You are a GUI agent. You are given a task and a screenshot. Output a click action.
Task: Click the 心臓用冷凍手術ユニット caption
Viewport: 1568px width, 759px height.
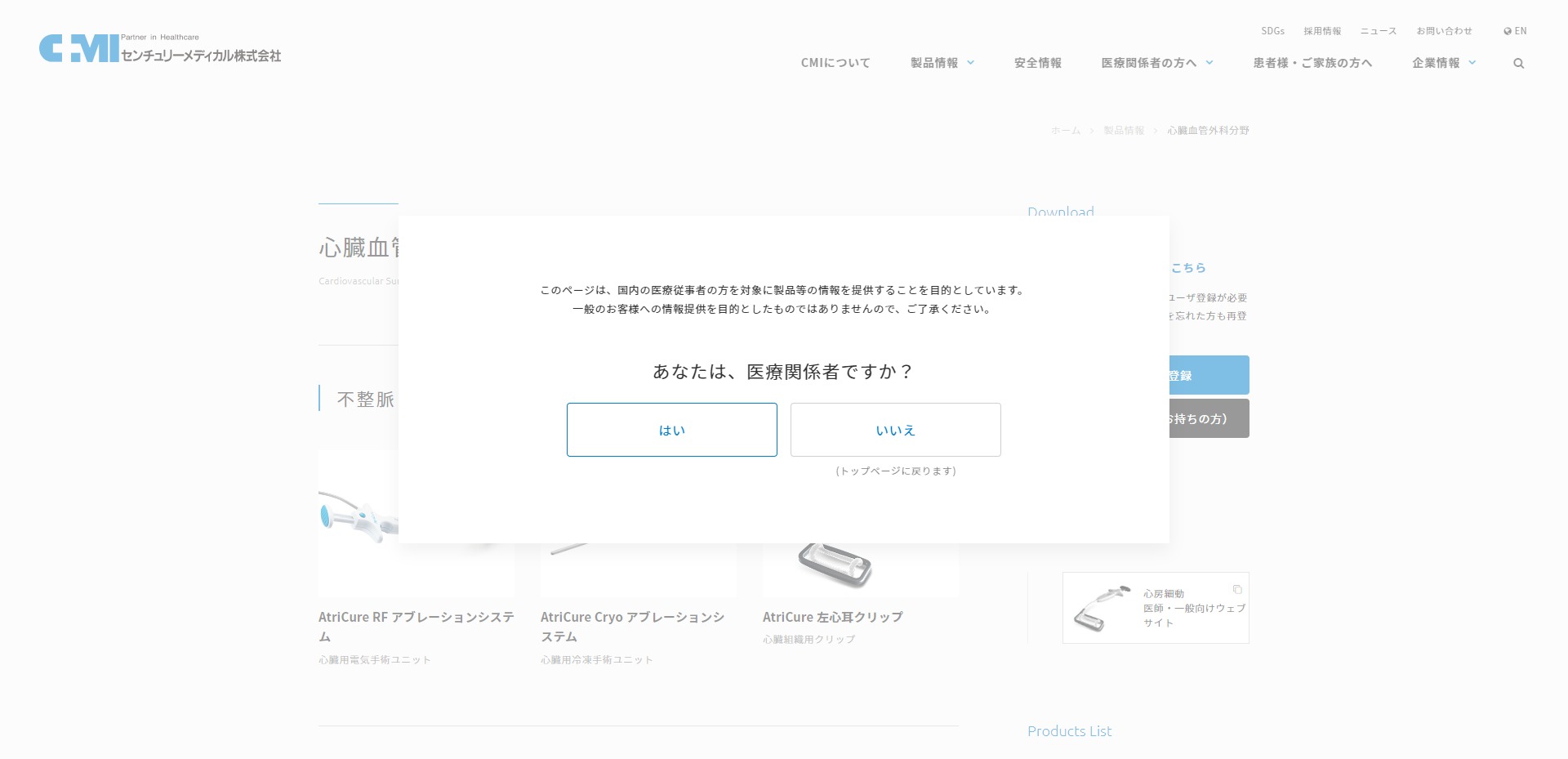pos(597,660)
